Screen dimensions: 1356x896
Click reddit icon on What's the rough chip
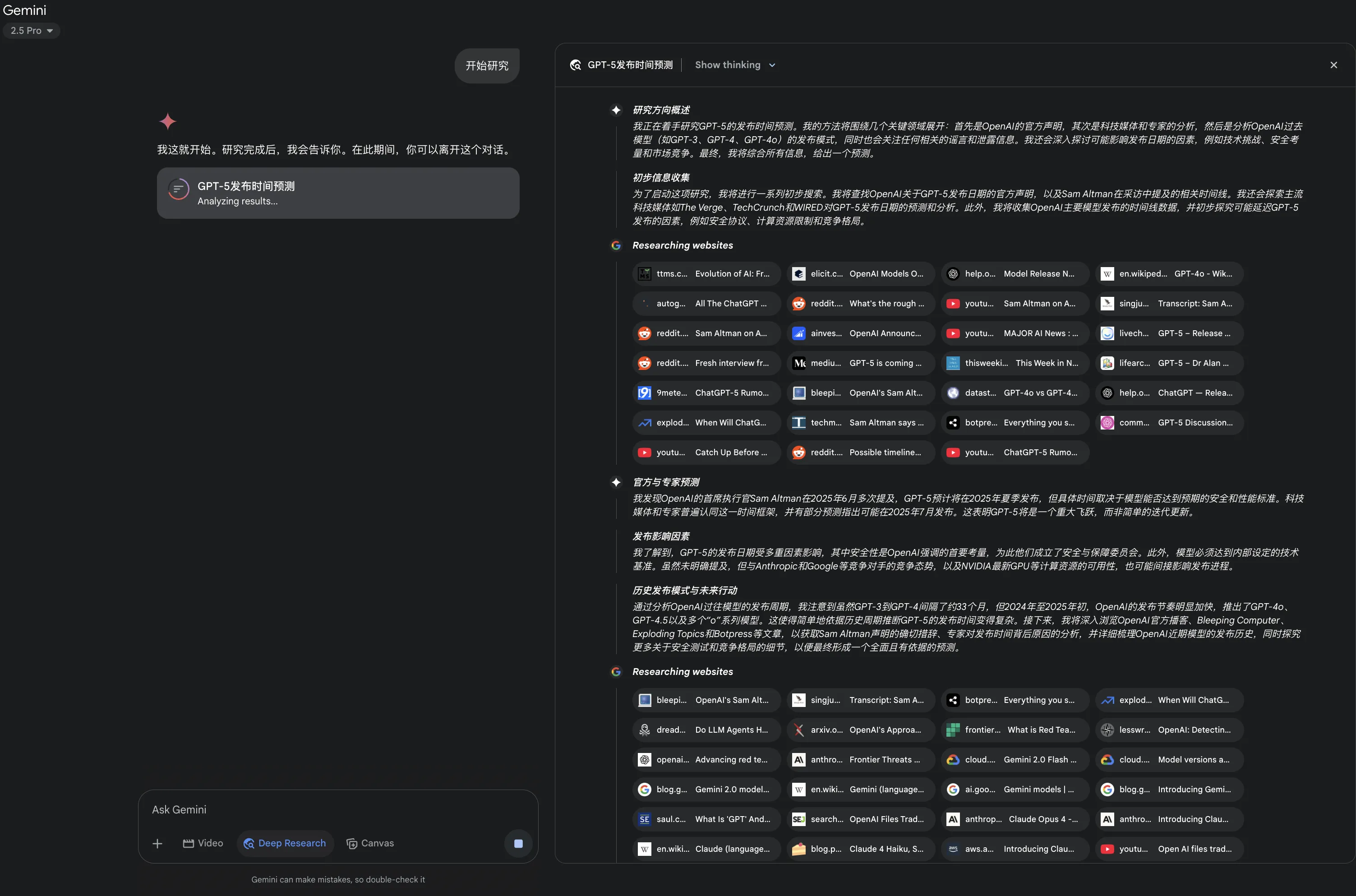click(x=798, y=304)
